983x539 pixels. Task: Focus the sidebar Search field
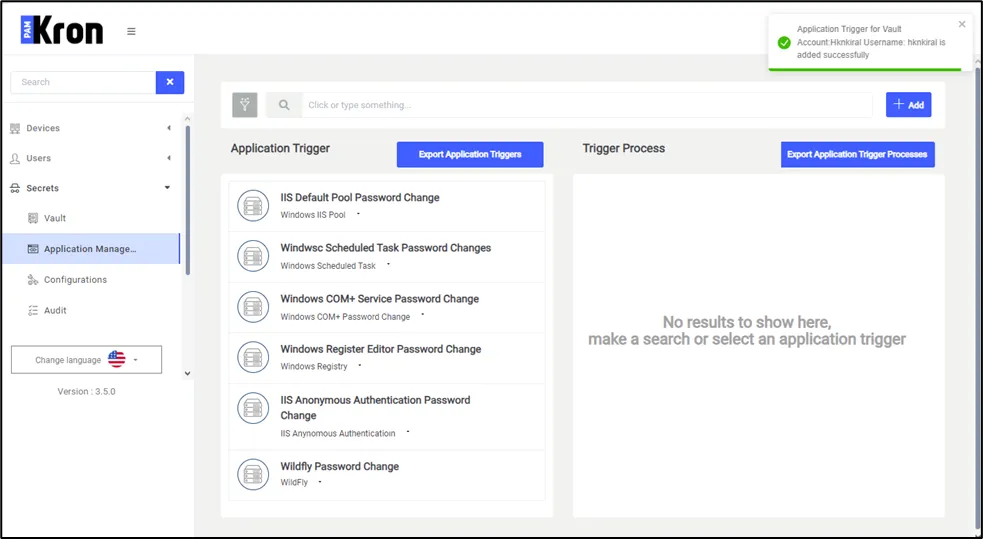[x=83, y=82]
